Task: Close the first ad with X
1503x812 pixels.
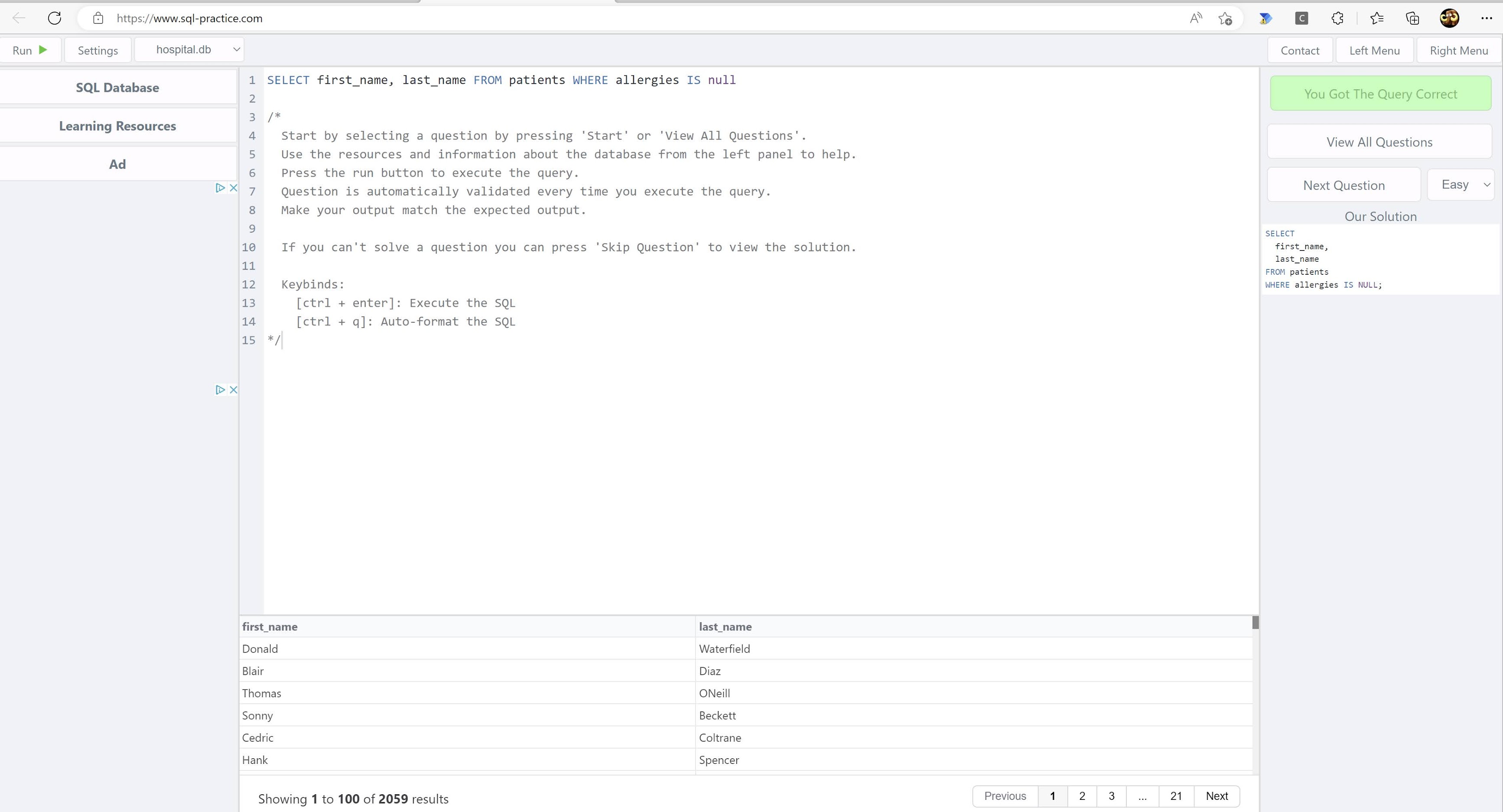Action: pos(234,188)
